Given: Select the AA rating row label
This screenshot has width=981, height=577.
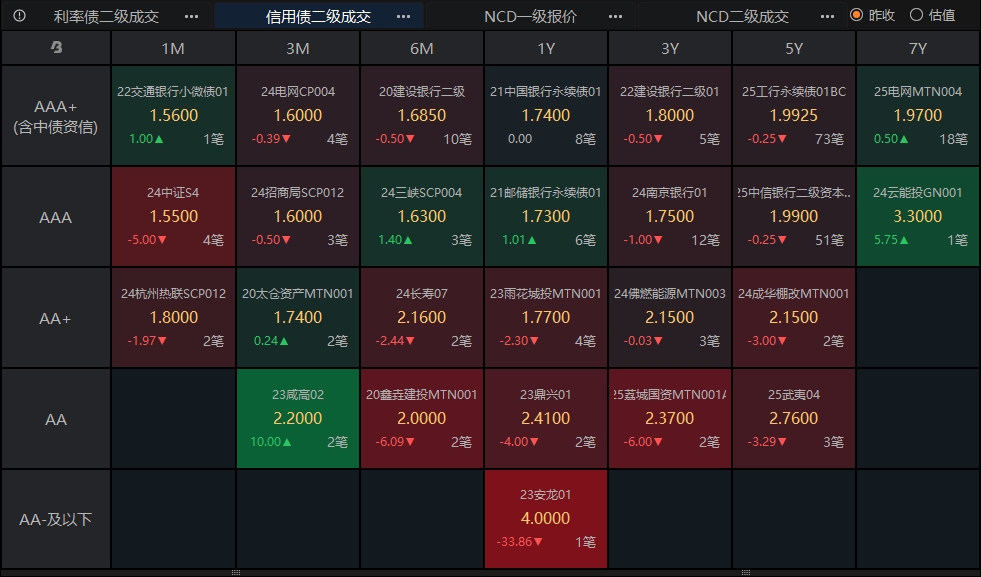Looking at the screenshot, I should pyautogui.click(x=56, y=419).
